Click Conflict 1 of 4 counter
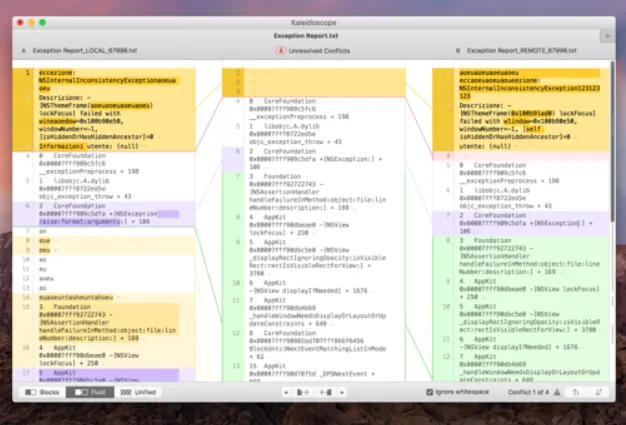The image size is (626, 425). pyautogui.click(x=528, y=392)
